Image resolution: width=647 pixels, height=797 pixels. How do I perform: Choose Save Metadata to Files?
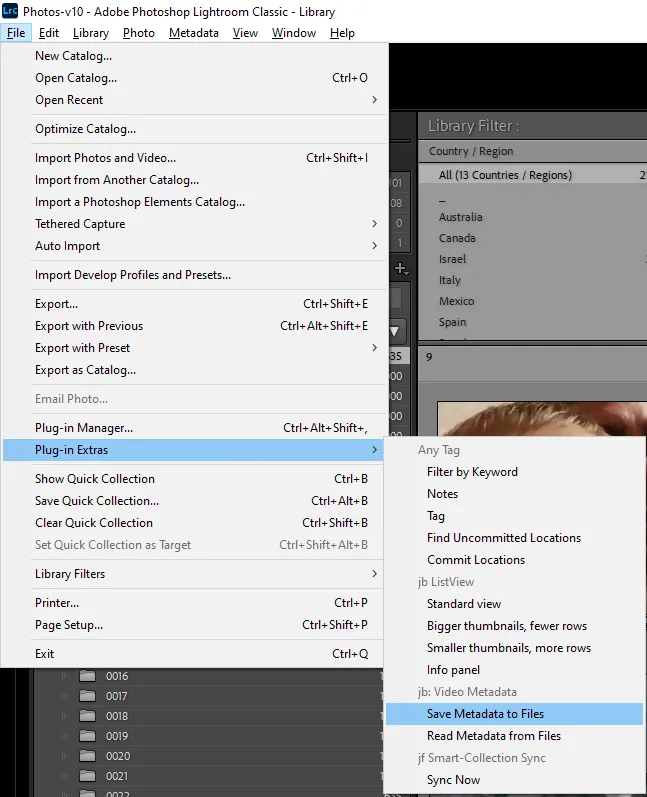tap(485, 714)
